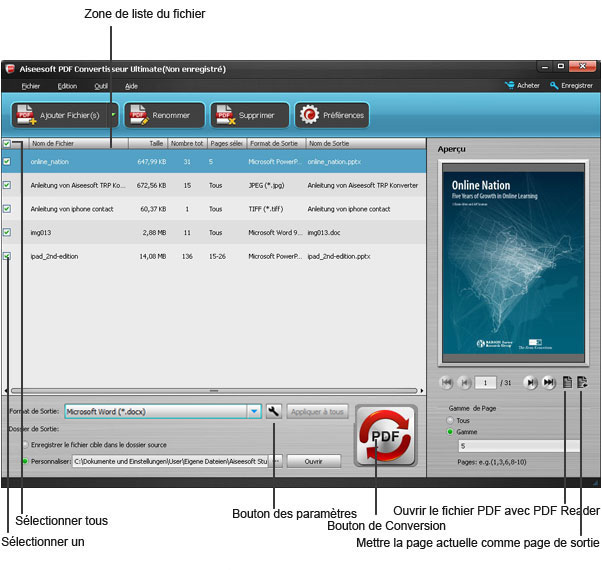Select the Tous page range radio button

(x=449, y=420)
